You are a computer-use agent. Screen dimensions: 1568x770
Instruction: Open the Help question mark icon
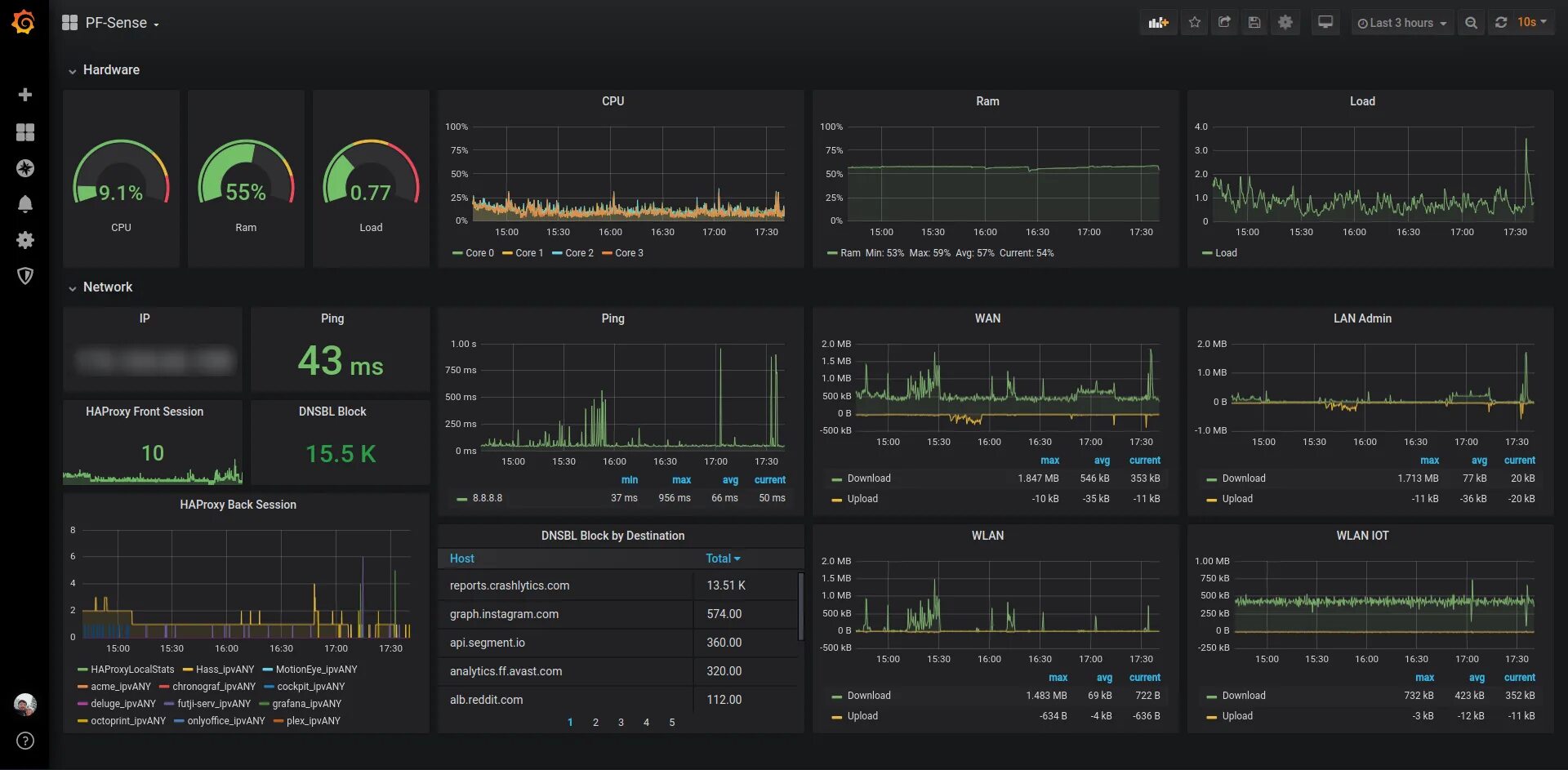25,741
